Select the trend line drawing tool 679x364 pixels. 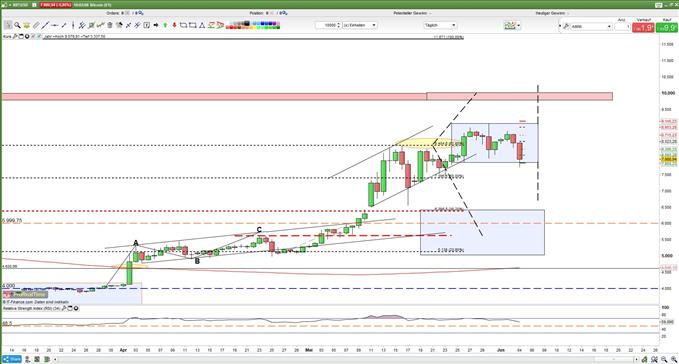coord(45,26)
